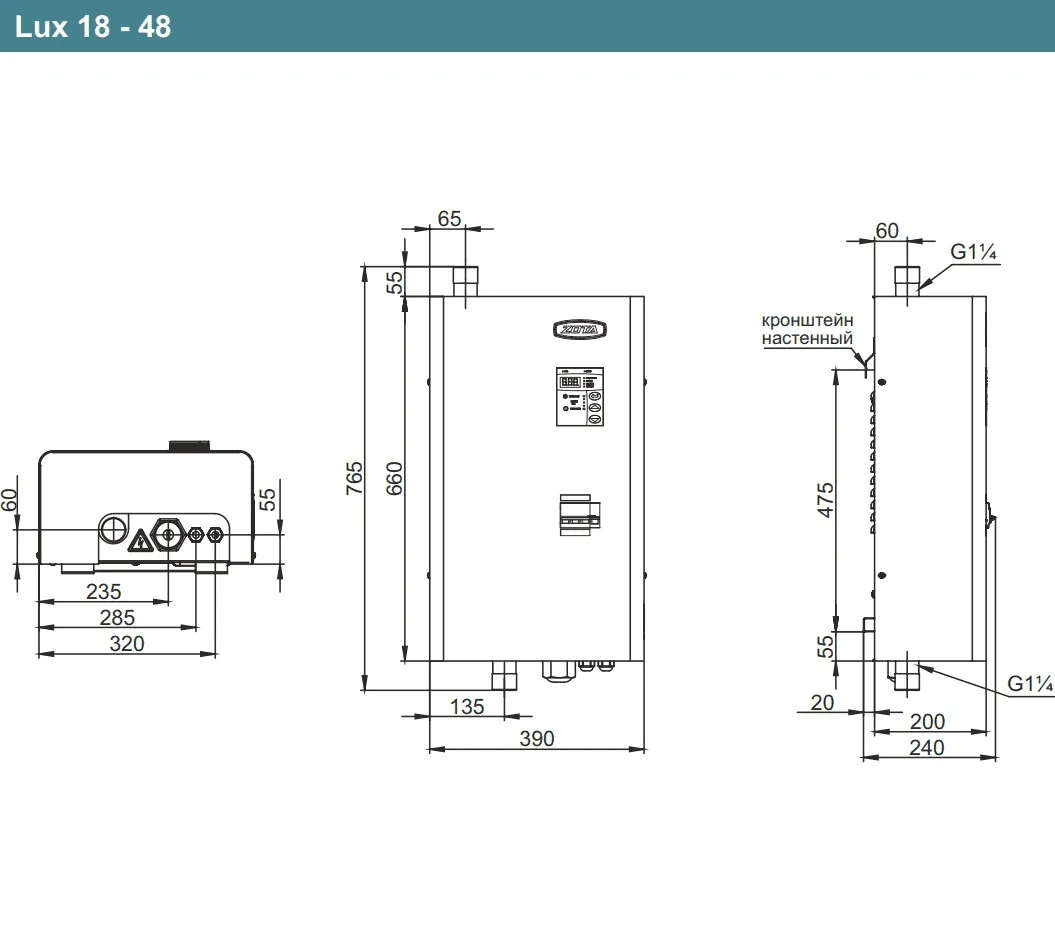This screenshot has width=1055, height=950.
Task: Click the top pipe fitting on the front view
Action: (x=465, y=281)
